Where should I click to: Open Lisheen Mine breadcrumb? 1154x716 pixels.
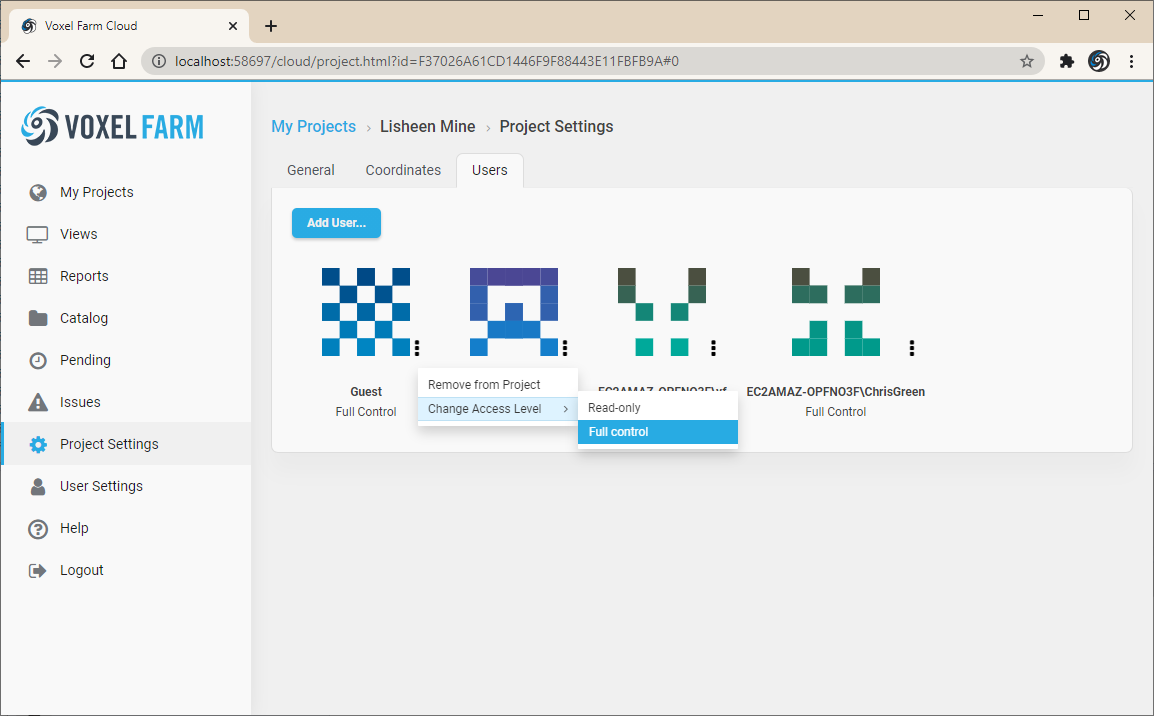428,127
